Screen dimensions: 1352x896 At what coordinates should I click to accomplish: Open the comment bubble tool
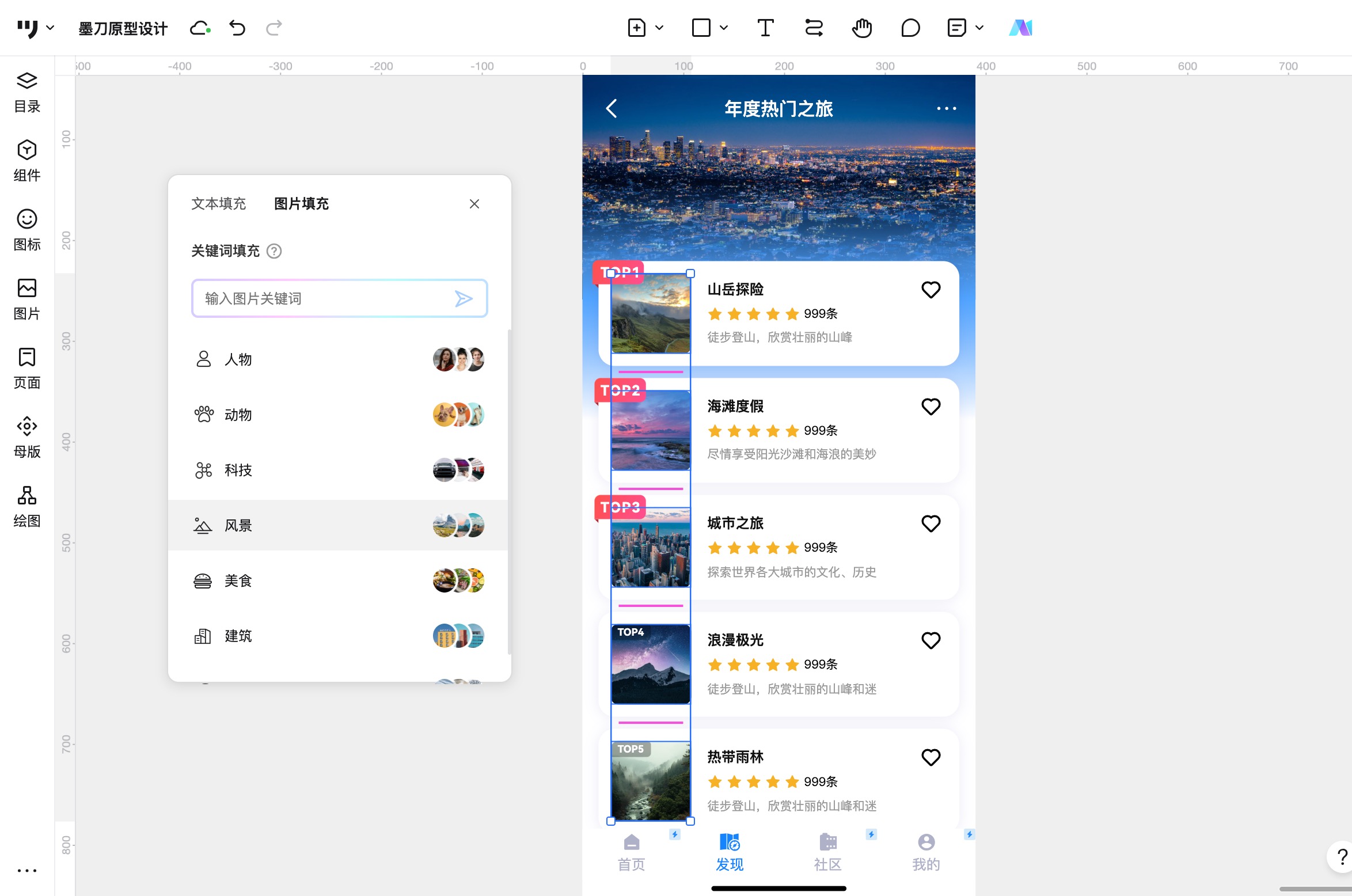click(910, 28)
